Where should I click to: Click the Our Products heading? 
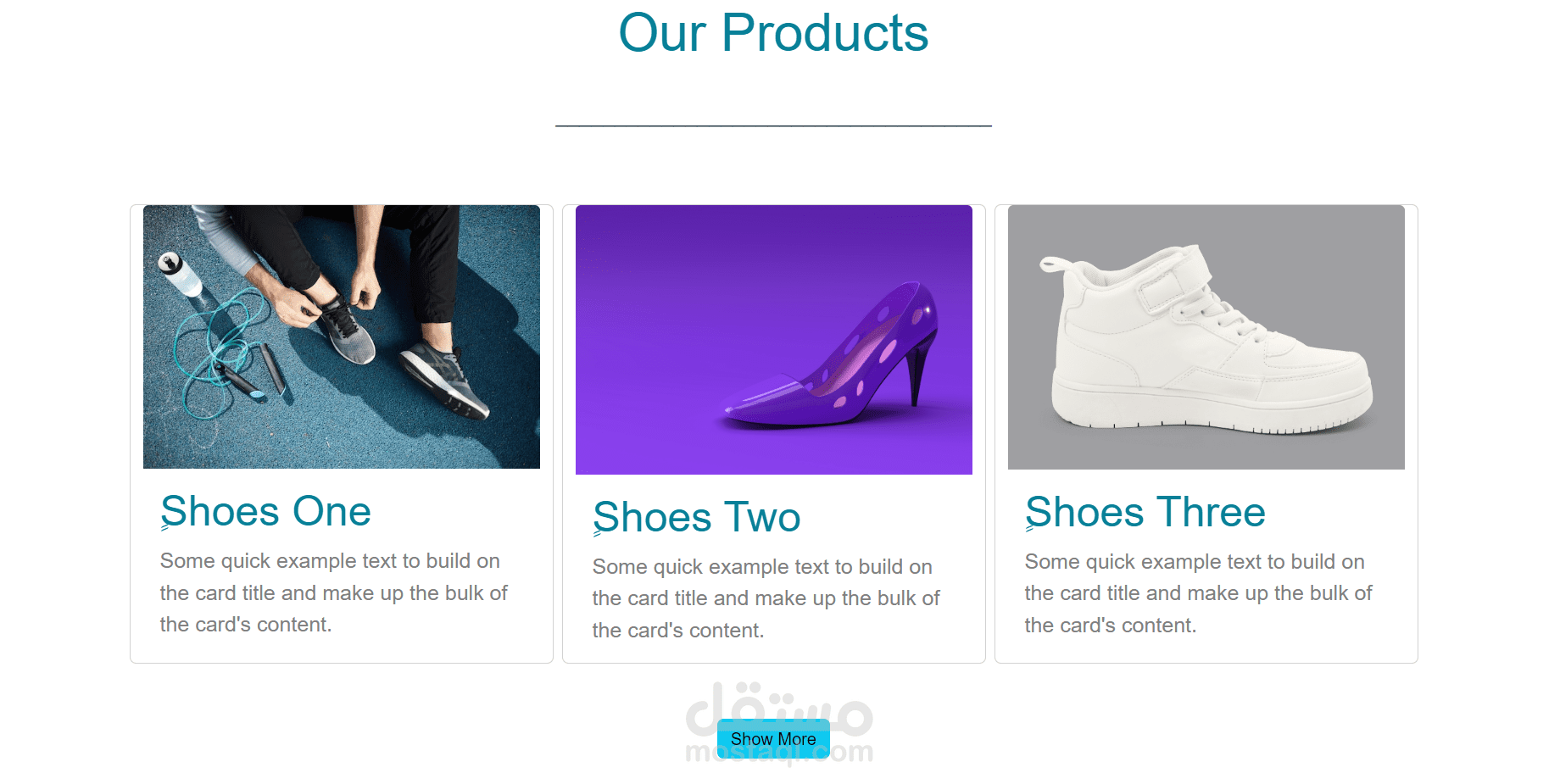point(773,33)
